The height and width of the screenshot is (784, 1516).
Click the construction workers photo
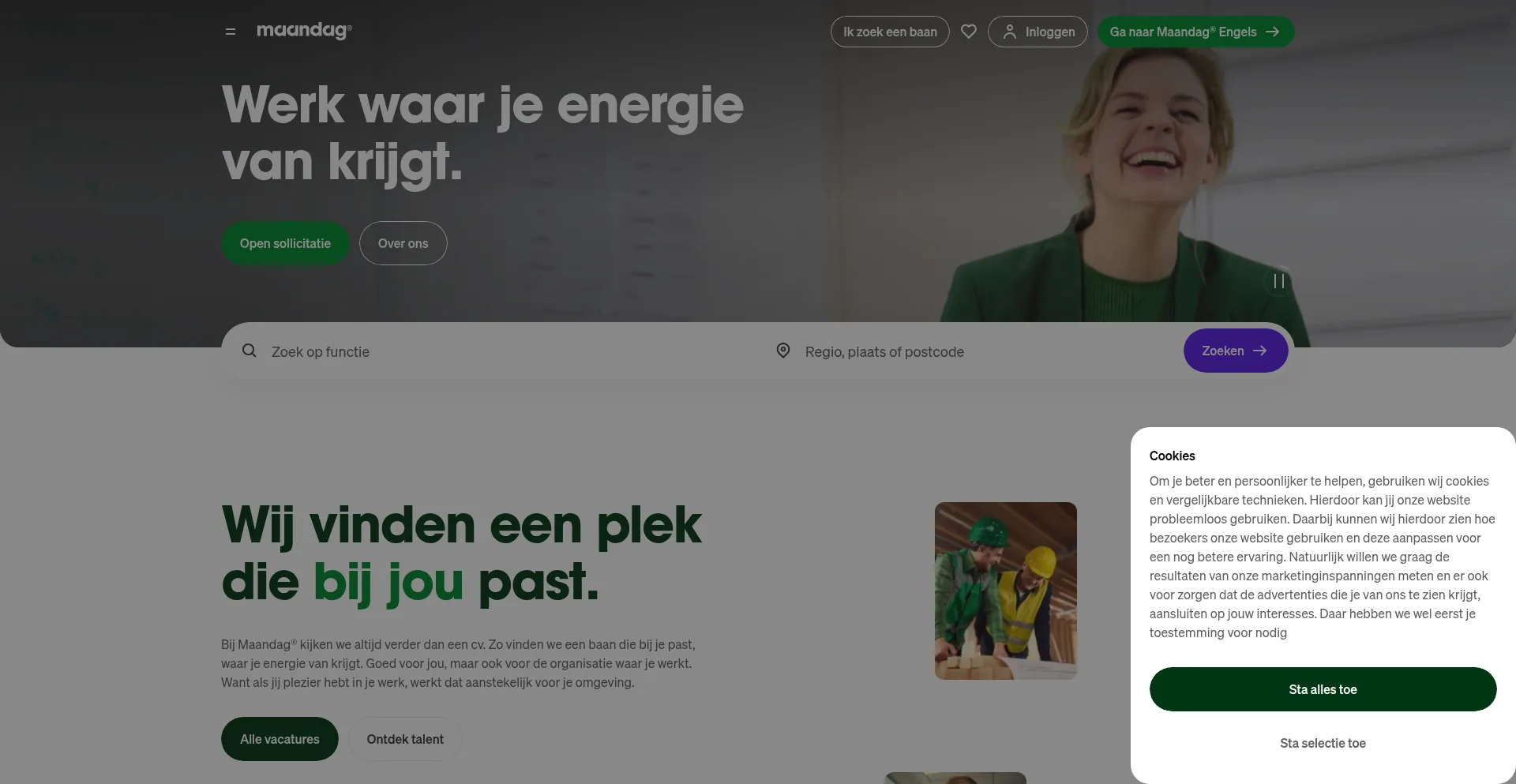click(1006, 591)
